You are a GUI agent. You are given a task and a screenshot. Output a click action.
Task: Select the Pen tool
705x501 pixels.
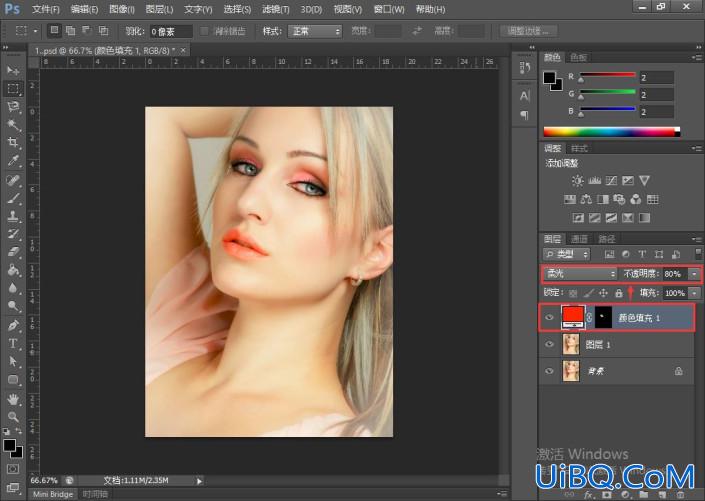click(13, 325)
